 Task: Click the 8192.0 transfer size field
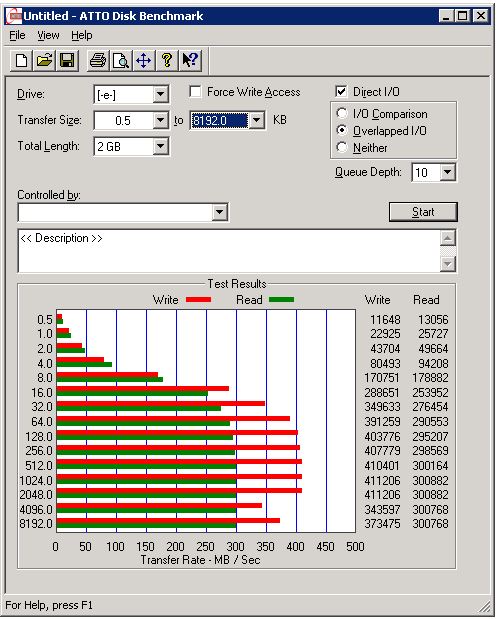coord(219,120)
